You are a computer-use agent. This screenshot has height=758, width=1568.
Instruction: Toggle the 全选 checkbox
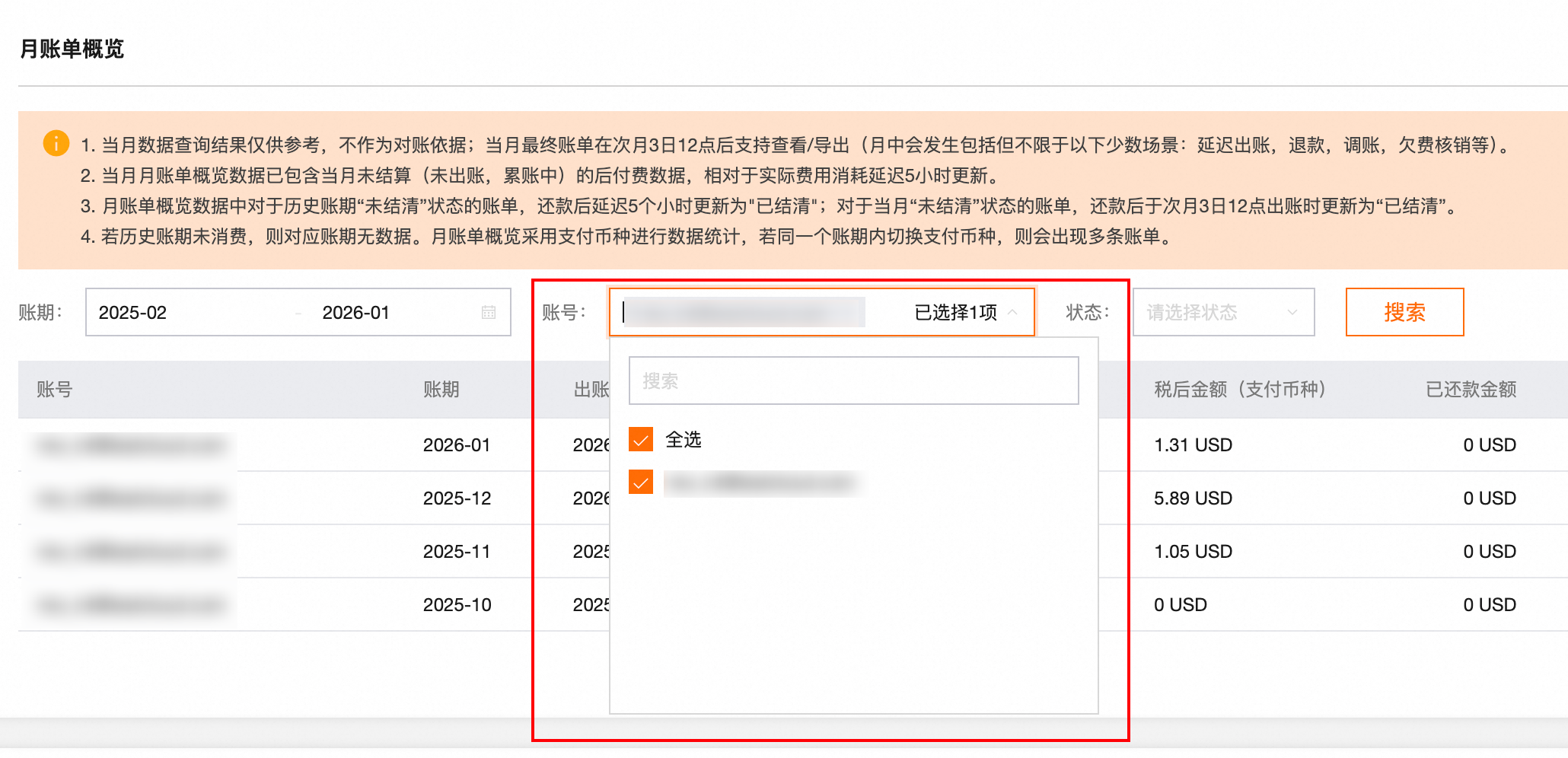(x=641, y=439)
